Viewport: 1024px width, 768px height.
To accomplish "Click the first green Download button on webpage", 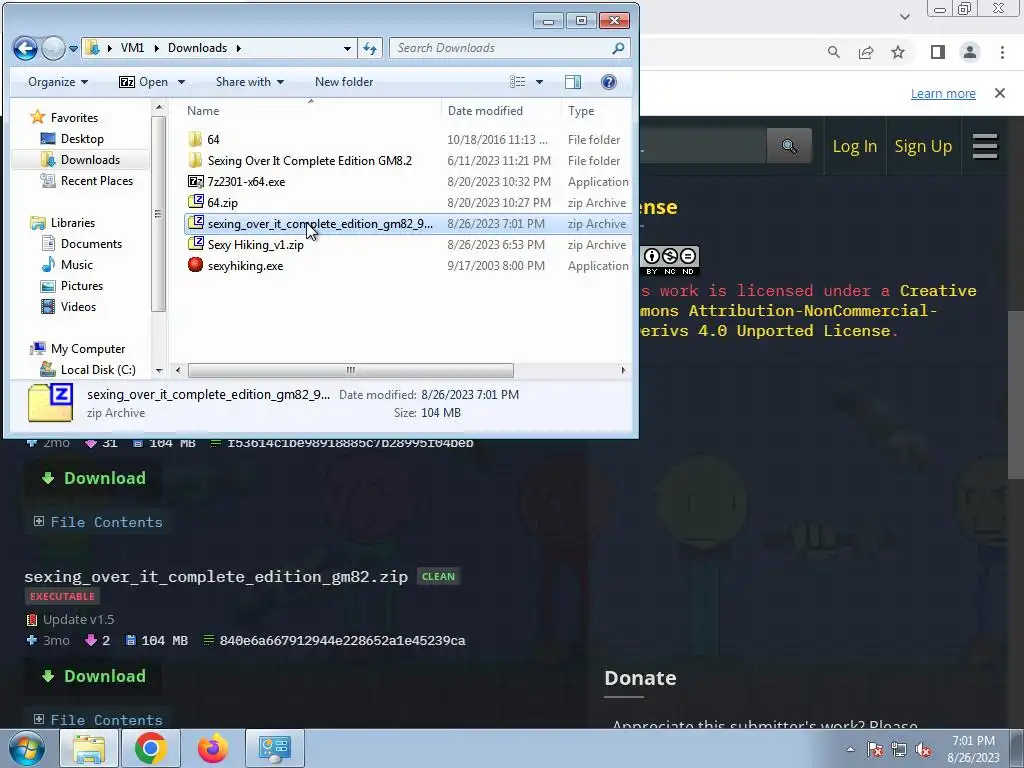I will click(93, 478).
